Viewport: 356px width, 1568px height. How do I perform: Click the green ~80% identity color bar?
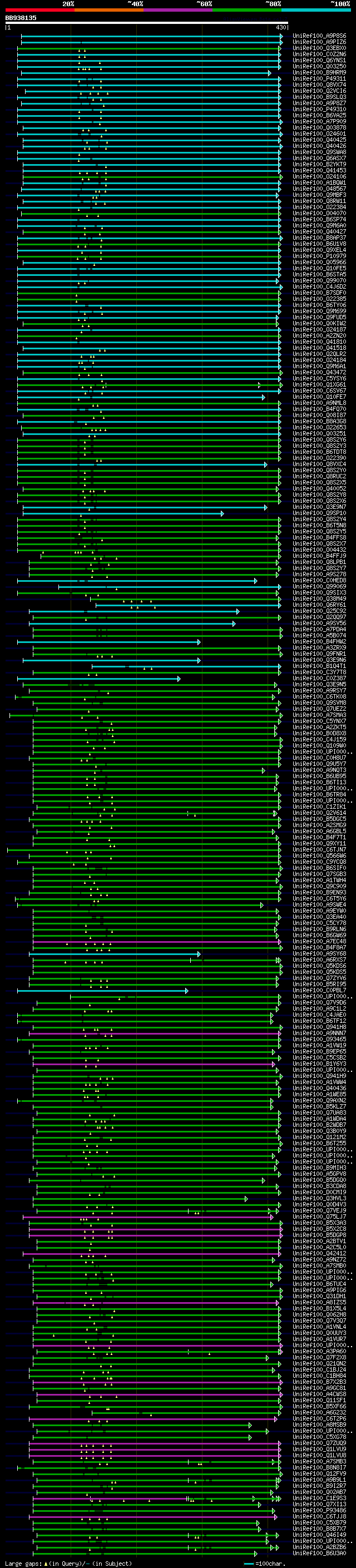pos(247,10)
